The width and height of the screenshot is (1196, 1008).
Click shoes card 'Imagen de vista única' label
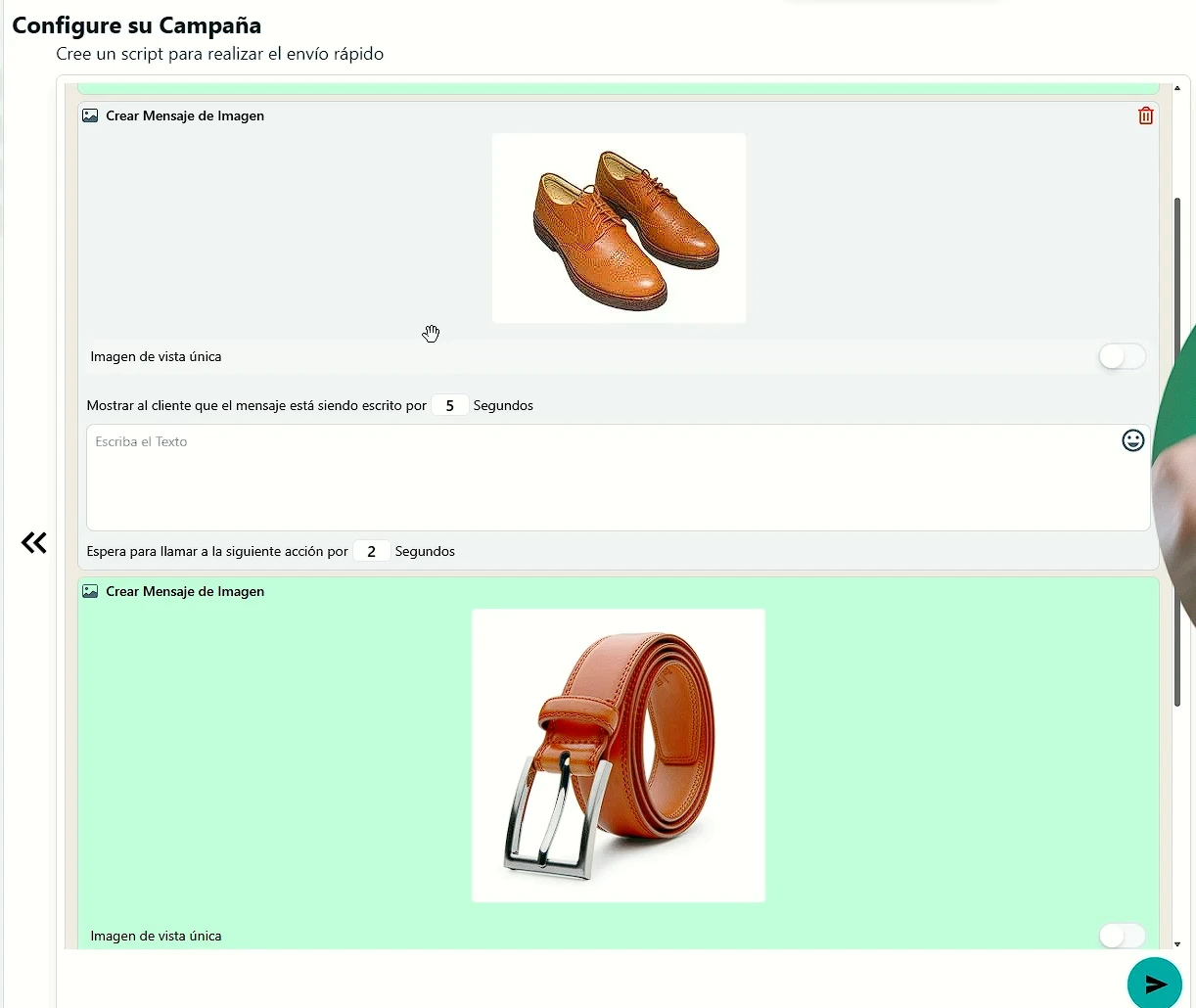click(x=156, y=356)
